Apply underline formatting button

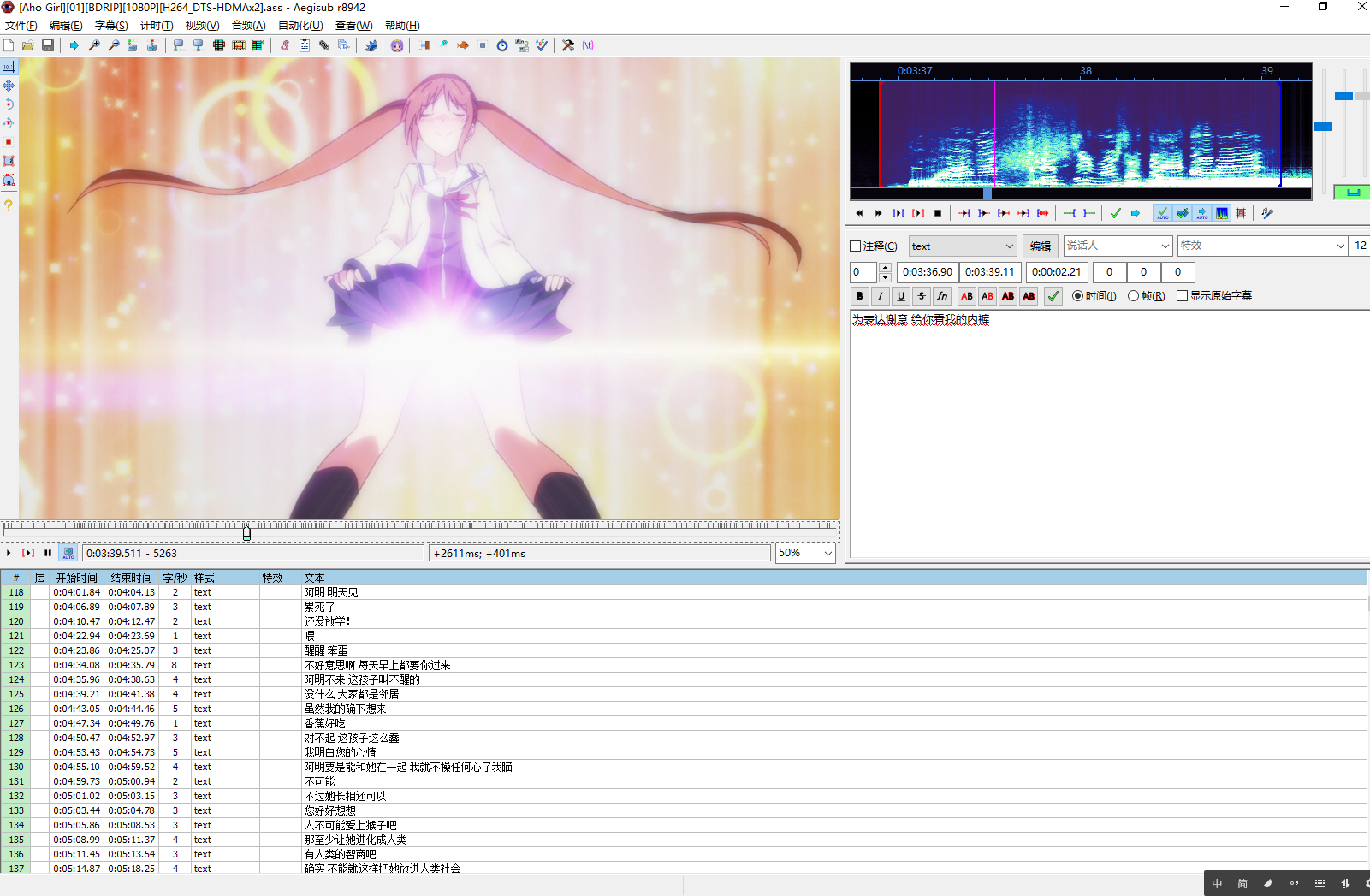click(901, 296)
